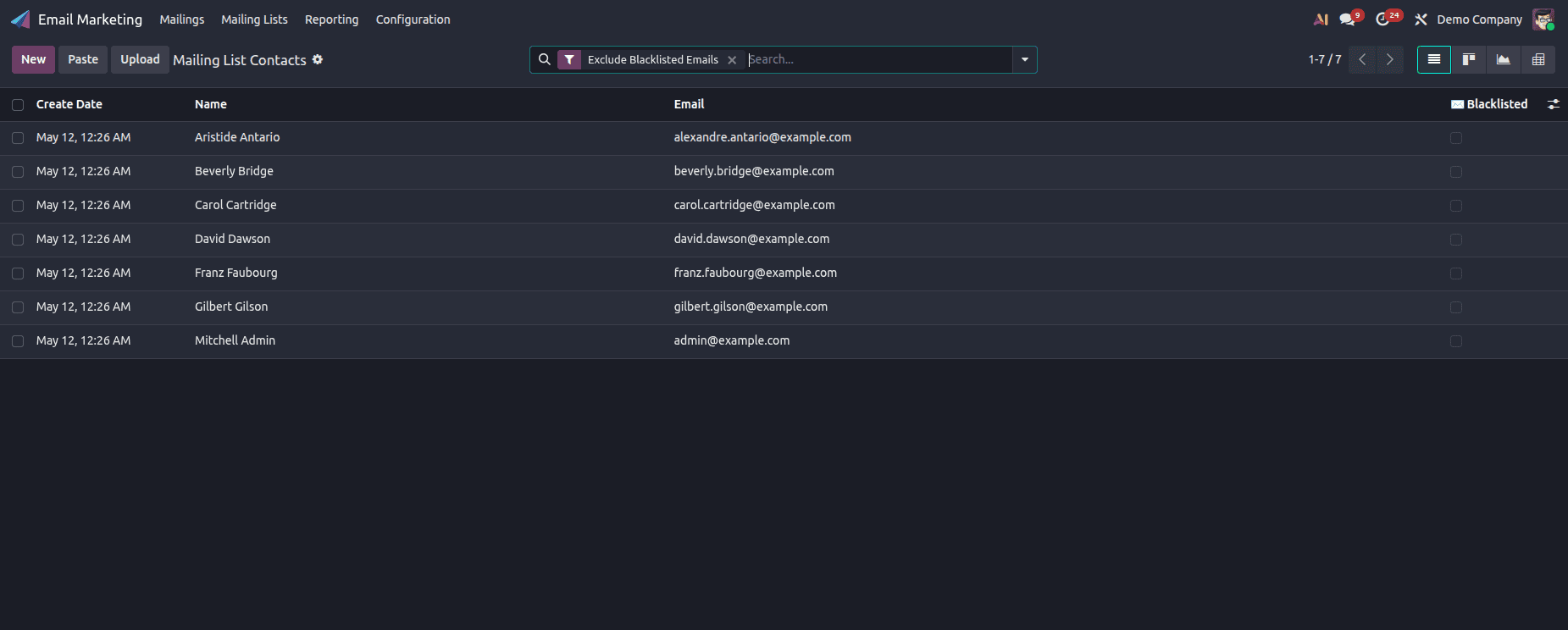This screenshot has height=630, width=1568.
Task: Open the conversations messages icon
Action: point(1347,19)
